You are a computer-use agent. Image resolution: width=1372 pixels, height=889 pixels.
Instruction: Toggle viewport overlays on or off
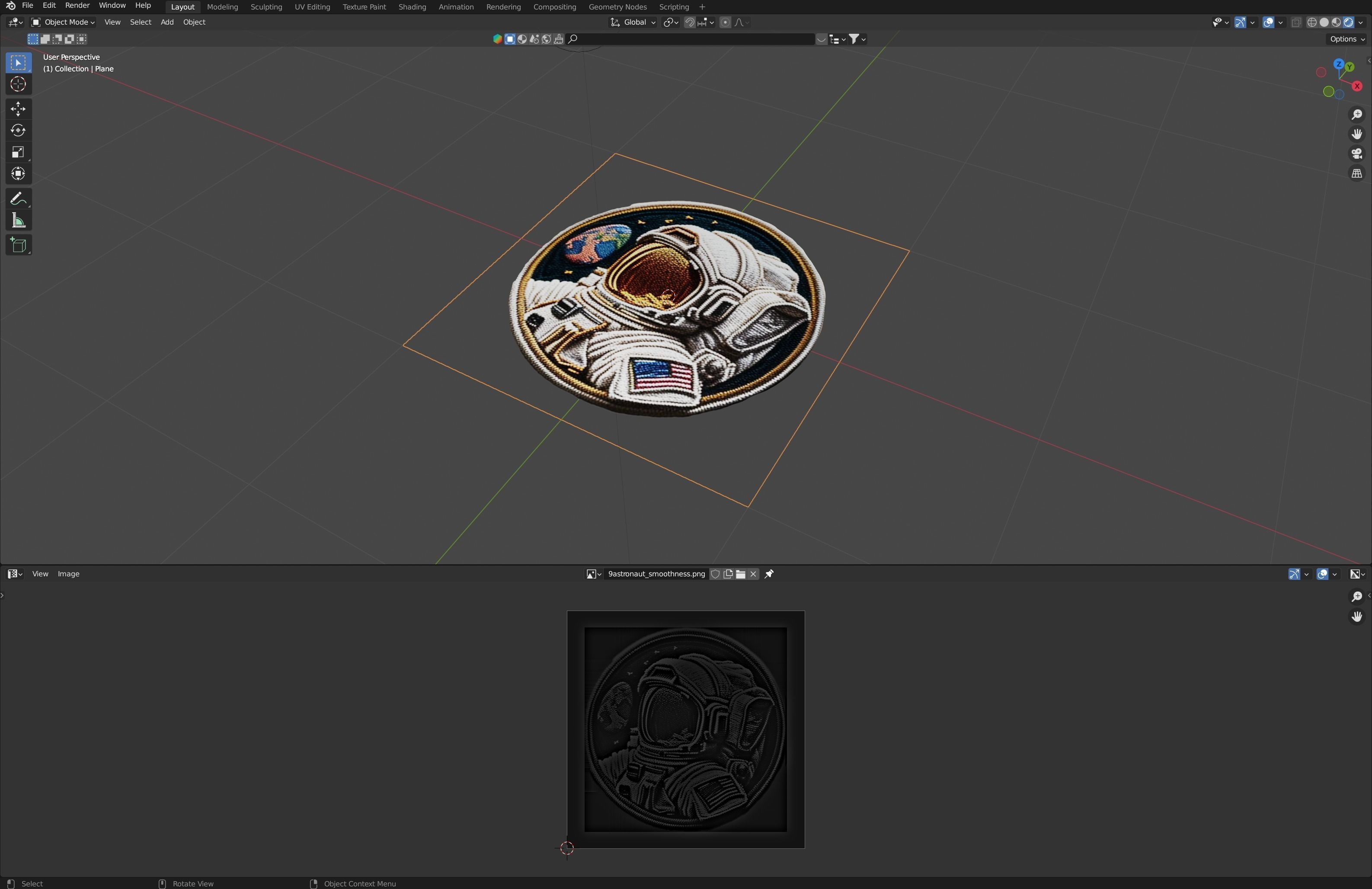[x=1268, y=22]
